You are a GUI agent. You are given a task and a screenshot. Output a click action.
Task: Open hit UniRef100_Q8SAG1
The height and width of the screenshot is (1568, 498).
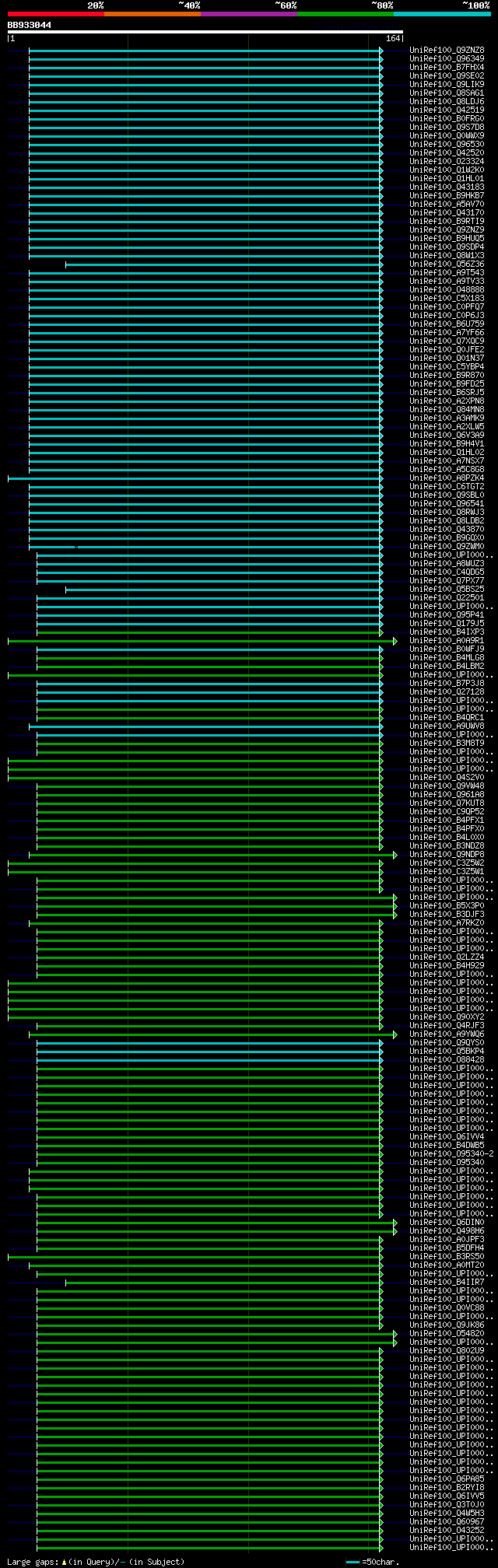coord(447,93)
